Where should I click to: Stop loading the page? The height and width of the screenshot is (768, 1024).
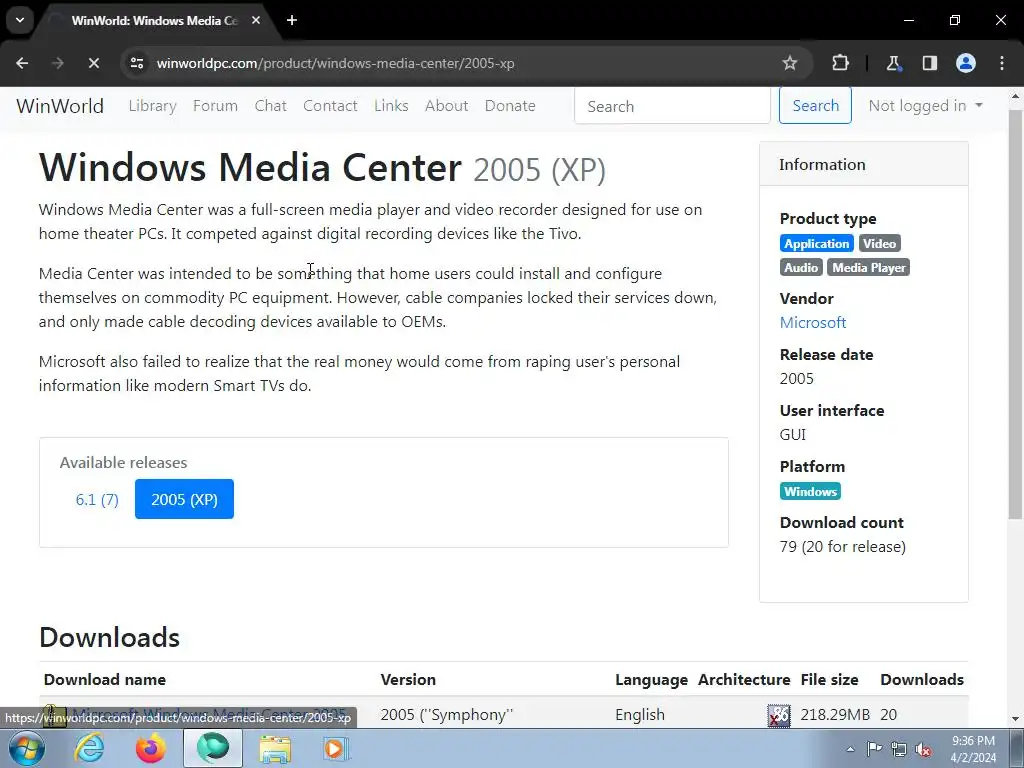[x=93, y=63]
